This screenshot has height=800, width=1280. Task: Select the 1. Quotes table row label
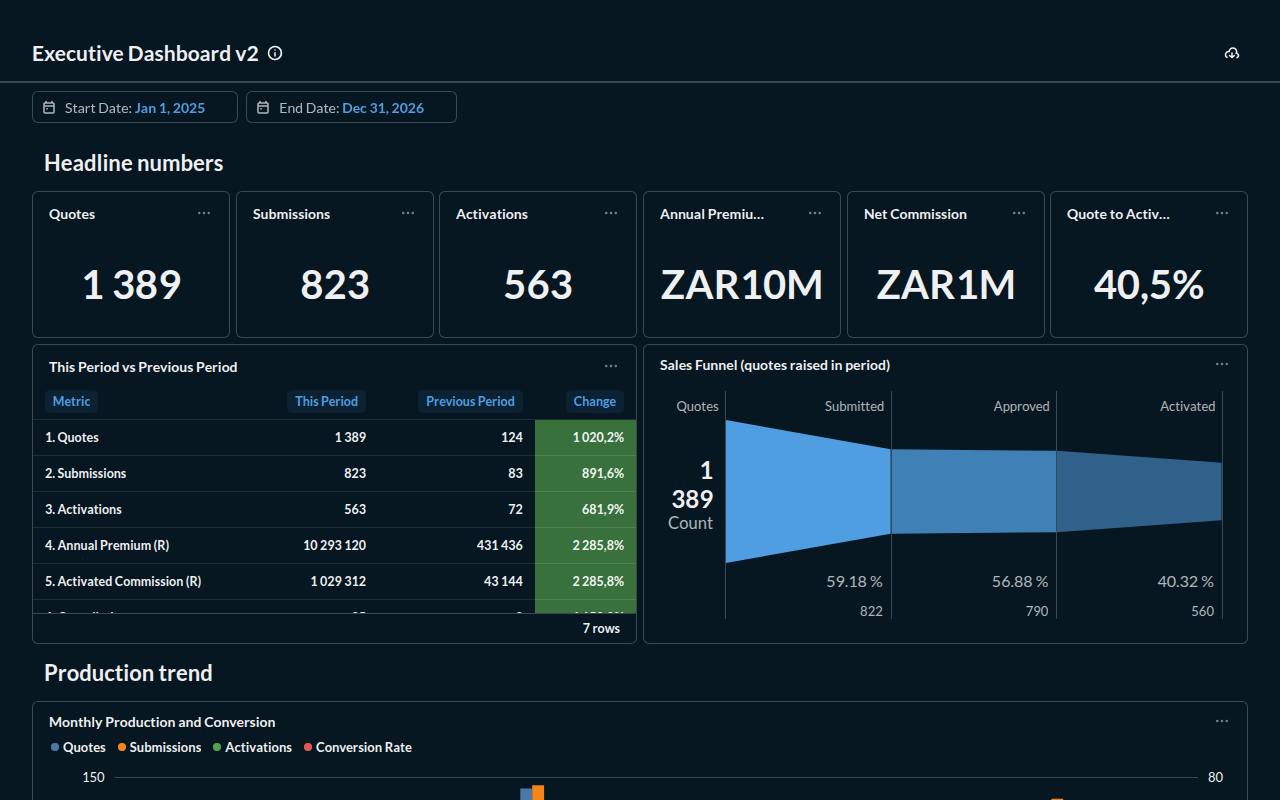pyautogui.click(x=72, y=437)
